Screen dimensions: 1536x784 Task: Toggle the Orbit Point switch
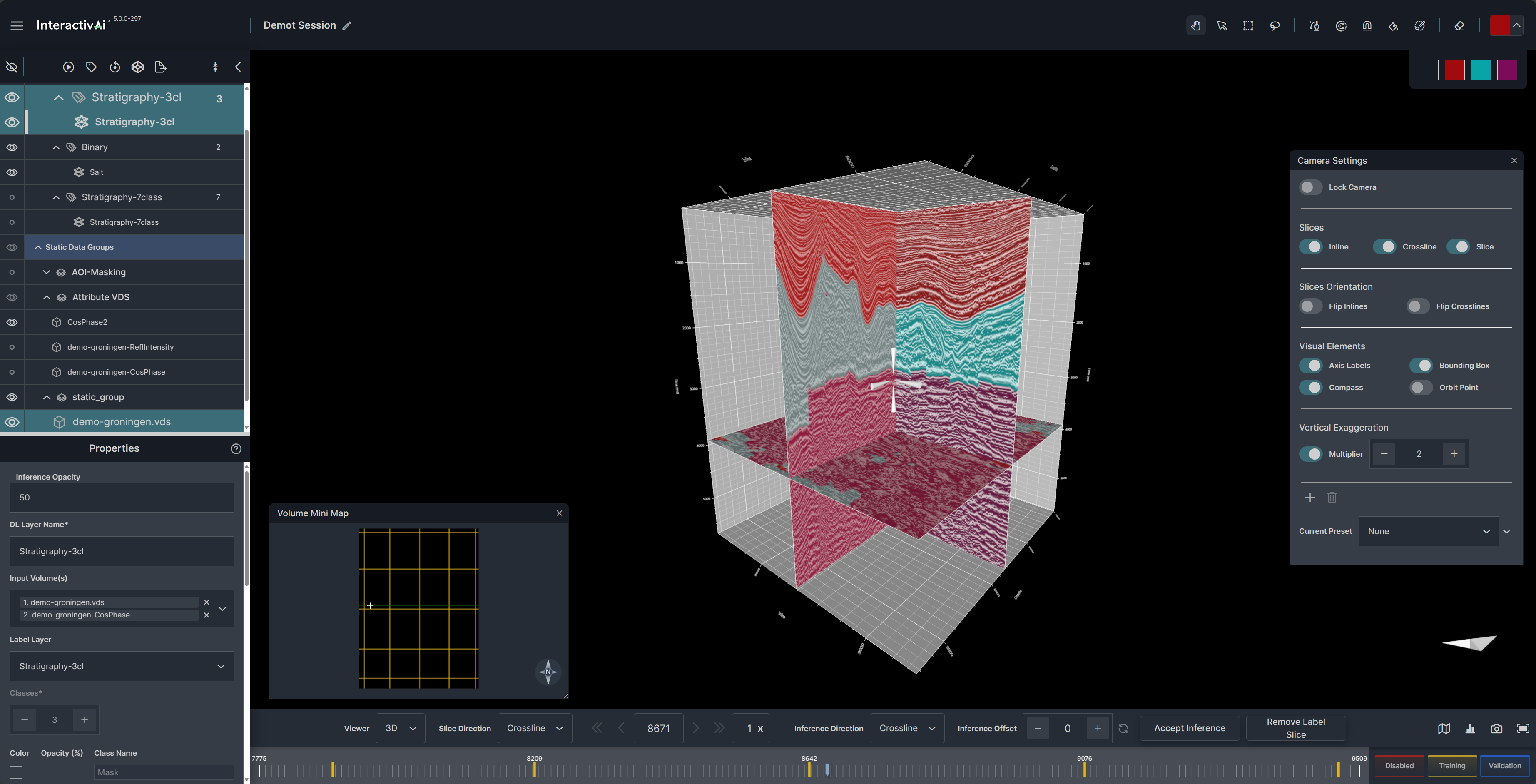click(x=1421, y=388)
